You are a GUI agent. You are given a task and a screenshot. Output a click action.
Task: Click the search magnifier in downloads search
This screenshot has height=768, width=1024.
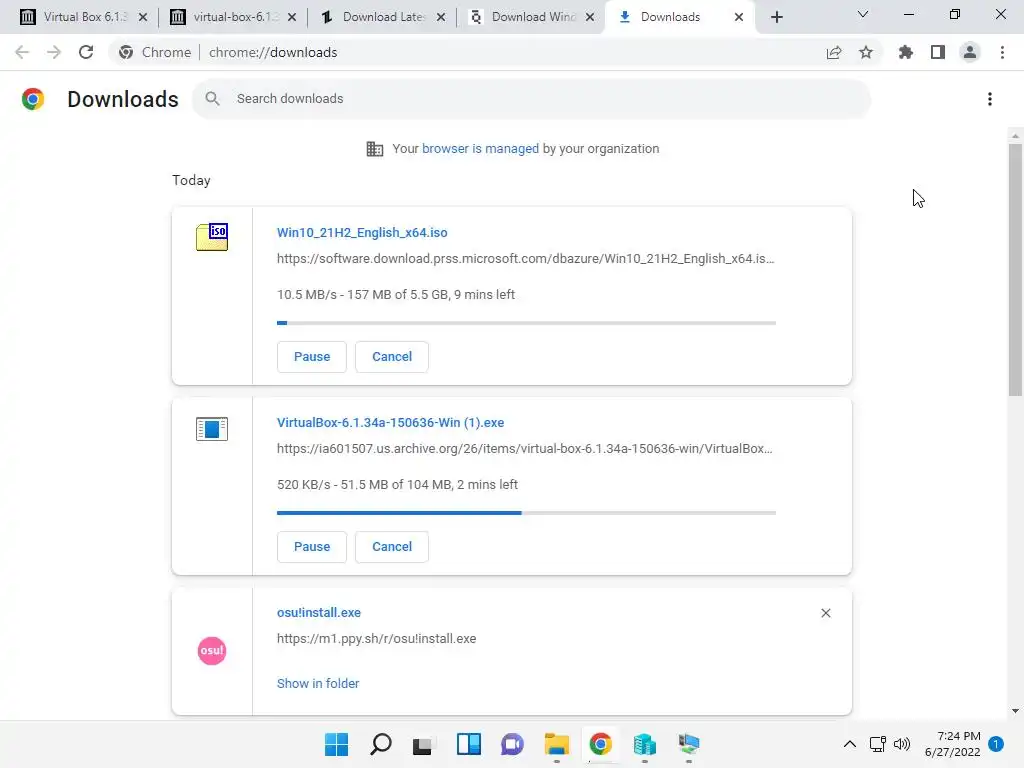coord(212,99)
